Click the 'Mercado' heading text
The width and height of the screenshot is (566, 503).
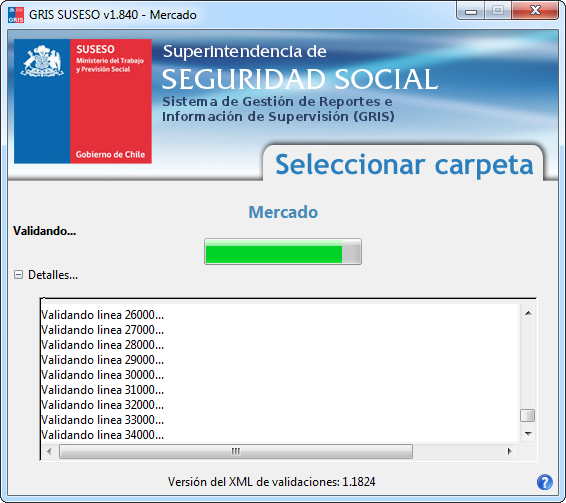pyautogui.click(x=283, y=212)
